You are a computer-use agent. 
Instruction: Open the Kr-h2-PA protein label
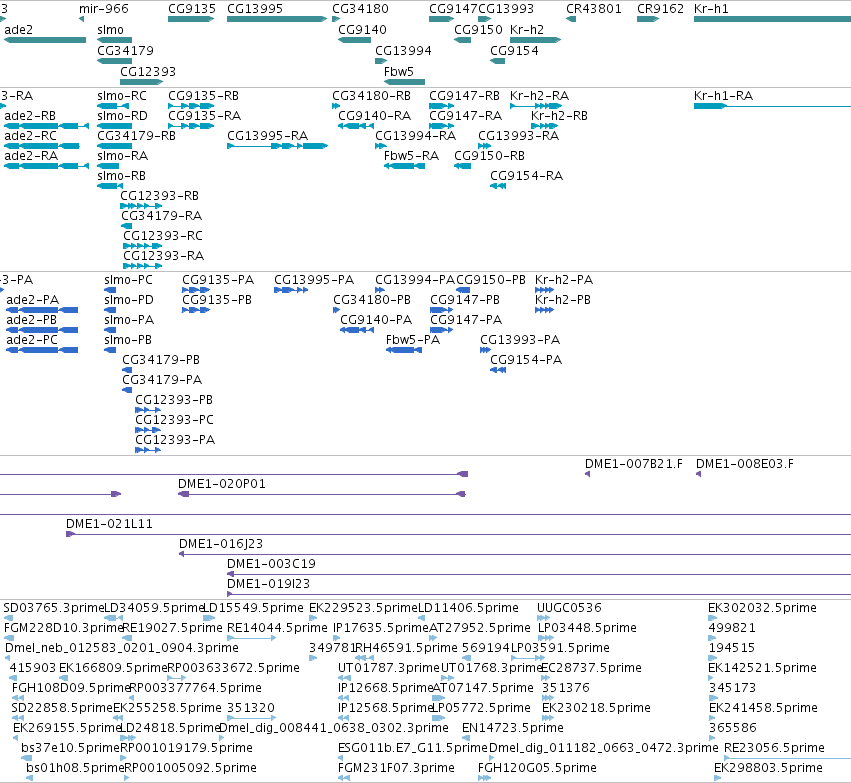564,279
